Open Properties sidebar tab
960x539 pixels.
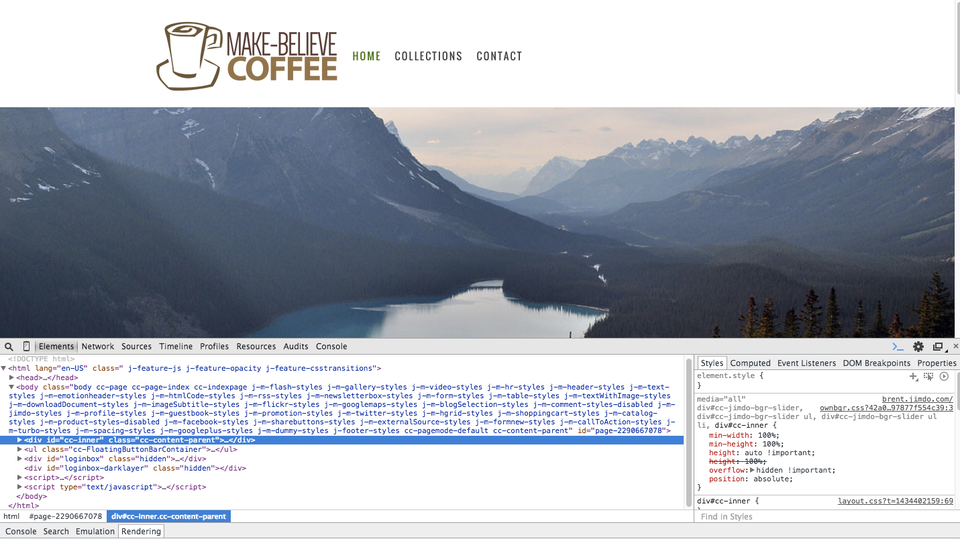[936, 363]
